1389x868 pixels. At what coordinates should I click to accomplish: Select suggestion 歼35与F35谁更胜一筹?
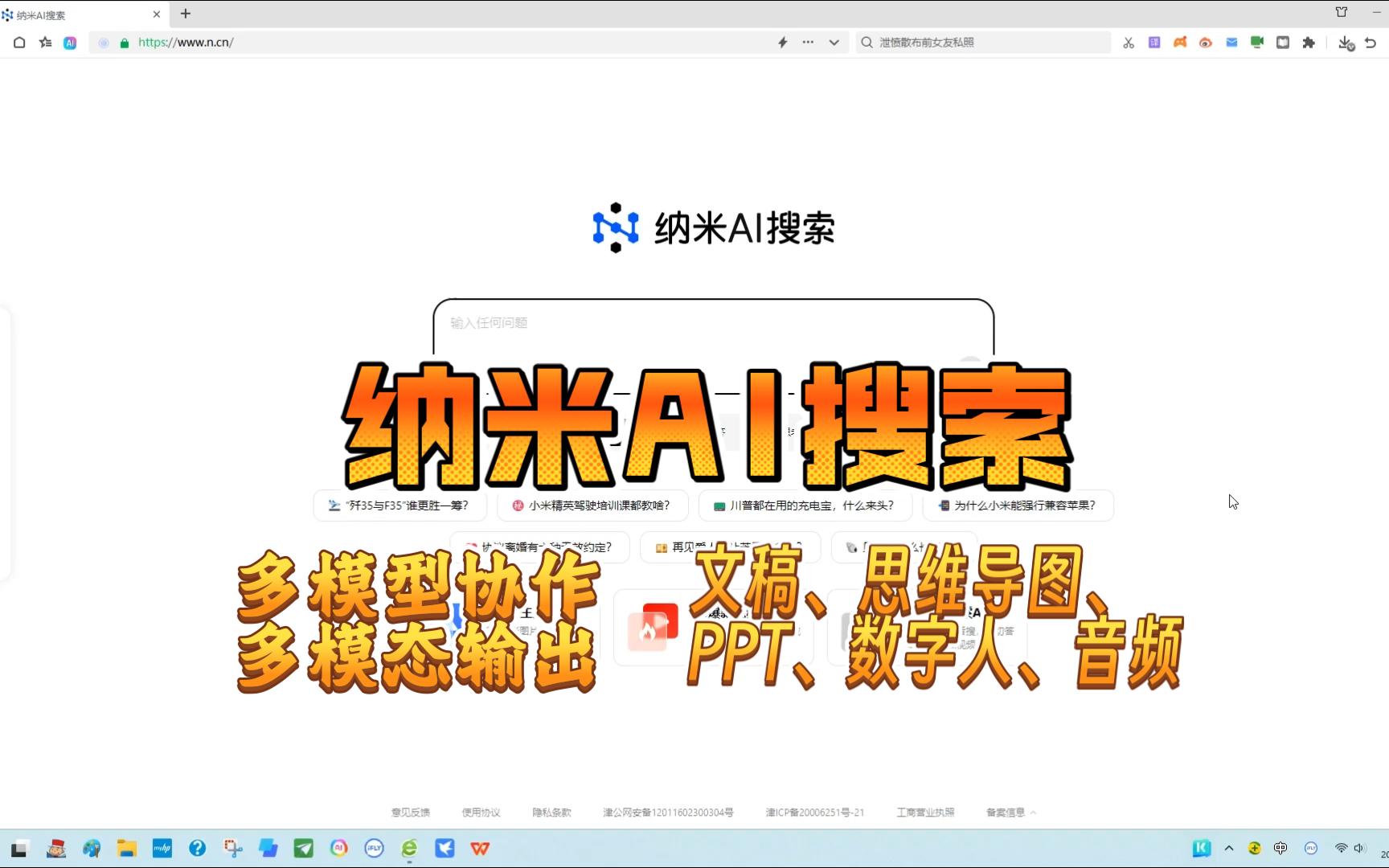coord(399,506)
